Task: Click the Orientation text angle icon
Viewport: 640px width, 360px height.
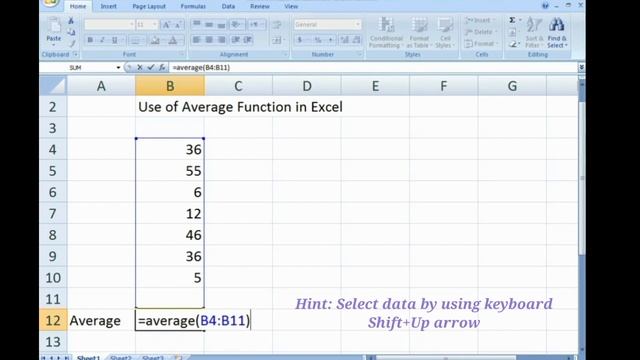Action: (x=236, y=25)
